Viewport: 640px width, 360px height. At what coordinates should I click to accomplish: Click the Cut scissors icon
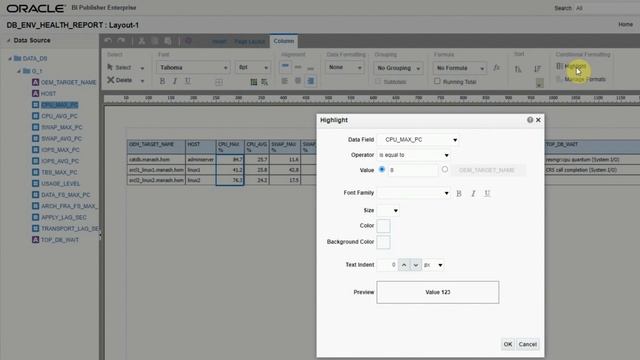(141, 41)
